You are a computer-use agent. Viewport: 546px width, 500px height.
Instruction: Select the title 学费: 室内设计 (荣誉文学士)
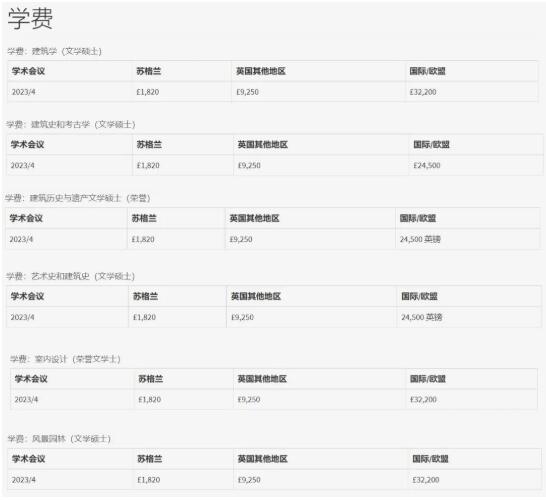pos(65,359)
